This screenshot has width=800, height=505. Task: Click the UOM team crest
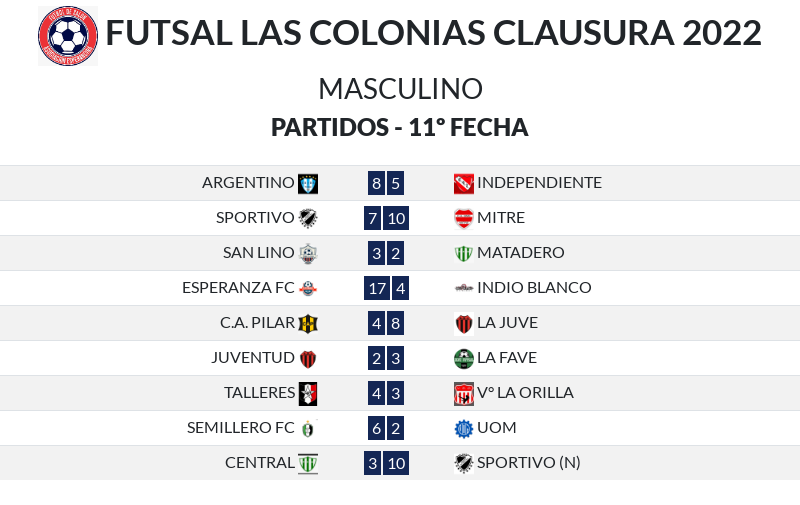coord(463,428)
